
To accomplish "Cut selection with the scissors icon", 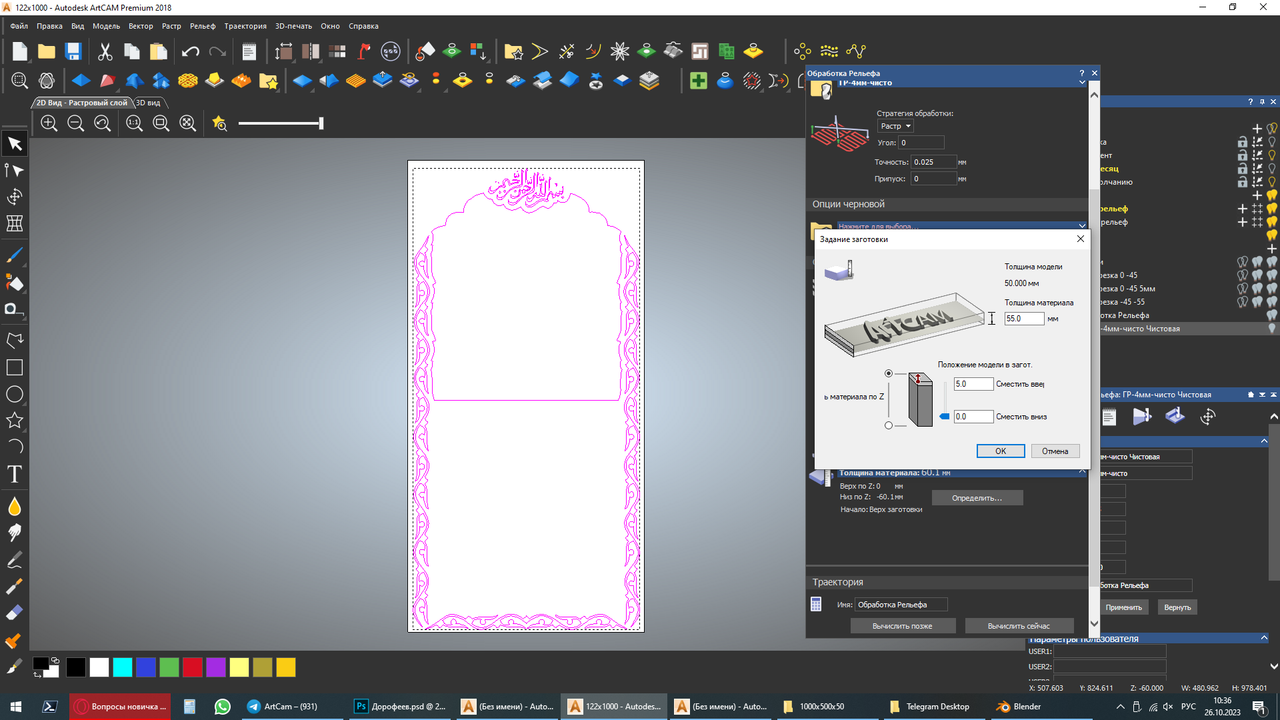I will coord(105,51).
